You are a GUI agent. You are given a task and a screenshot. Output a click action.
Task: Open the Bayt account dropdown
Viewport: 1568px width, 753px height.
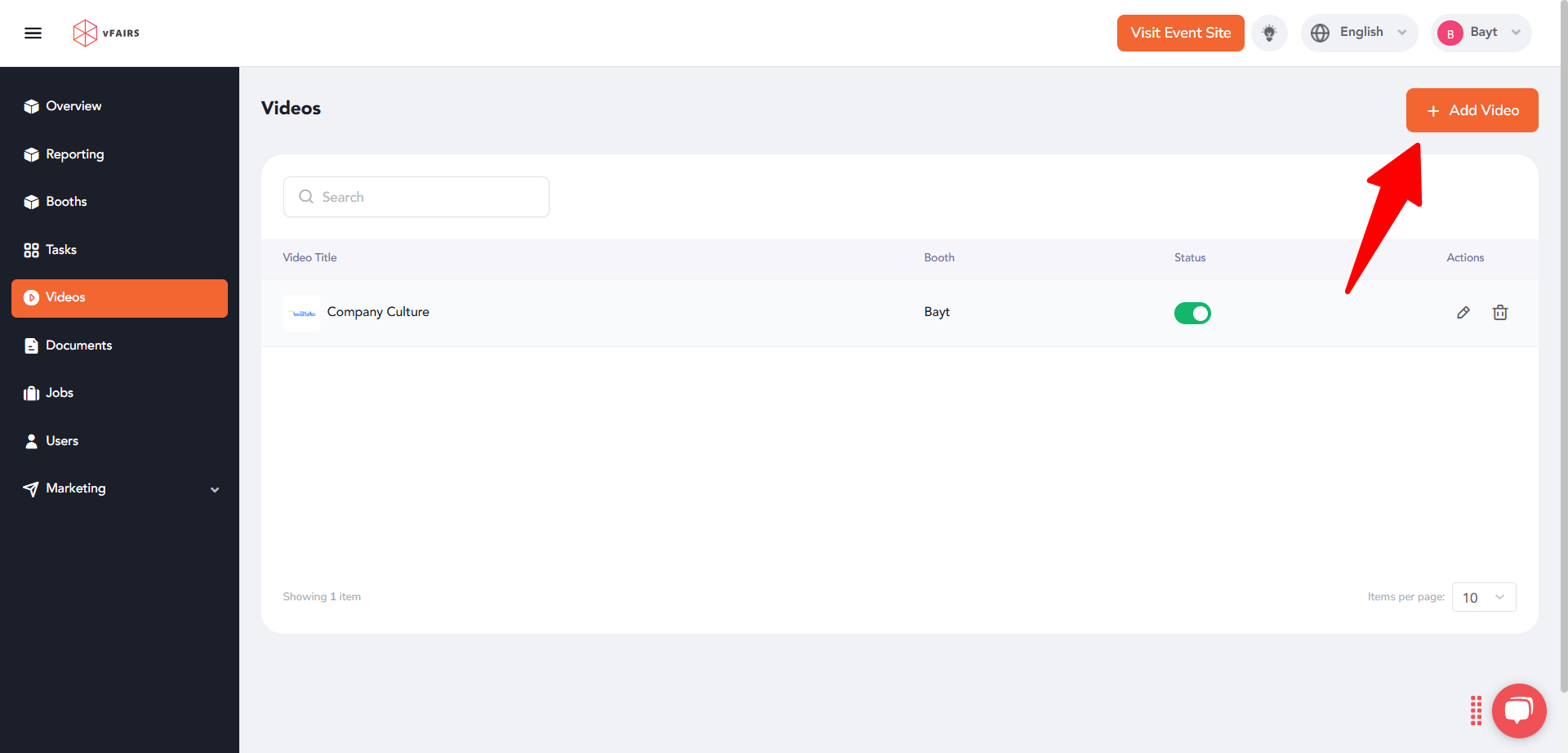1481,33
